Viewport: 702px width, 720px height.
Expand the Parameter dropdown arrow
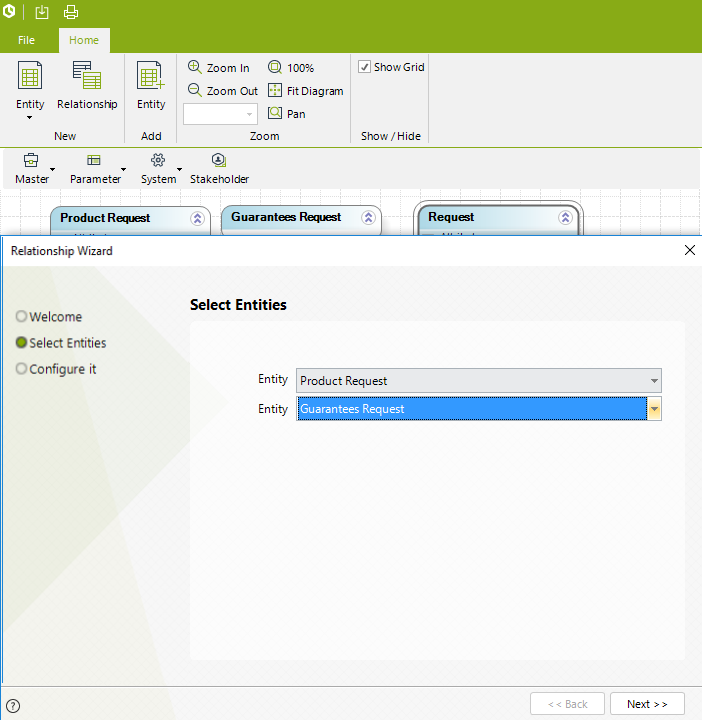(124, 169)
